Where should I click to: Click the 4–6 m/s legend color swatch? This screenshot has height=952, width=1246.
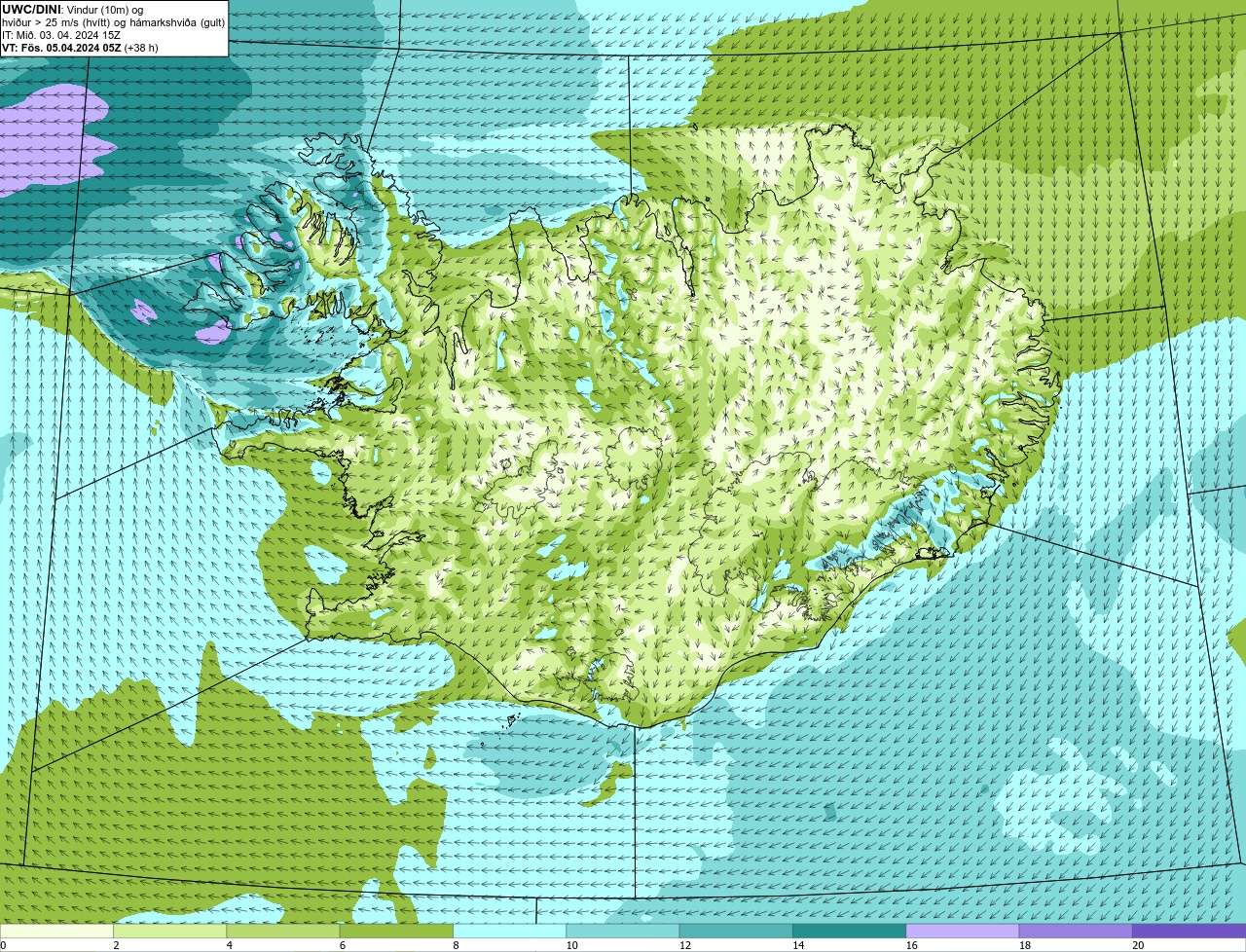[284, 931]
